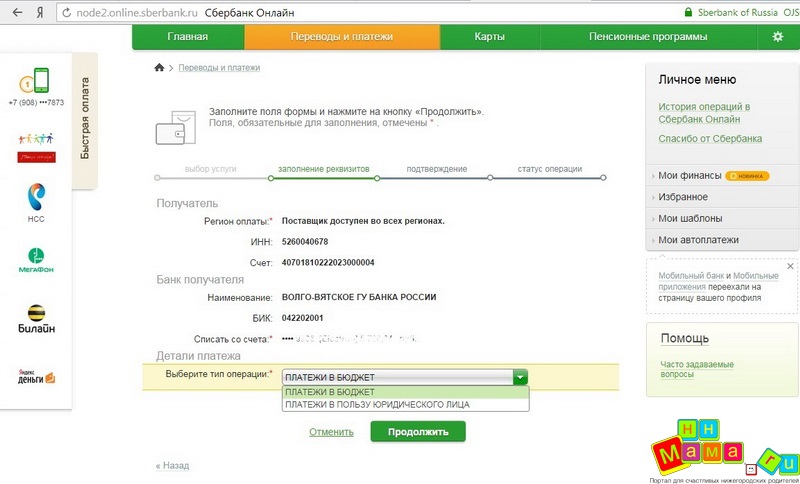Open the operation type combo box field

click(x=405, y=377)
